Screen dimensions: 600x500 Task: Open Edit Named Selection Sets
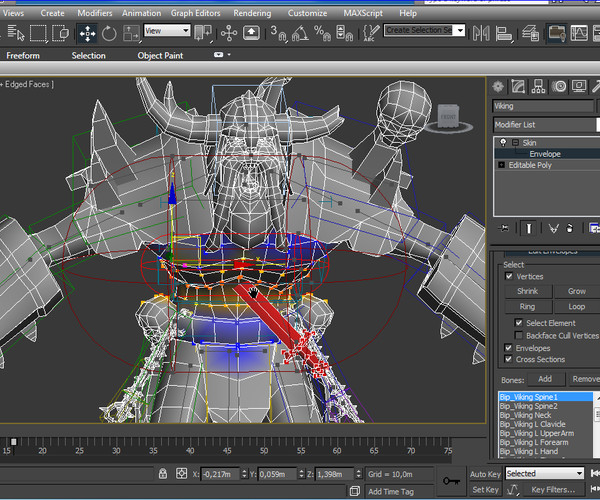tap(370, 33)
